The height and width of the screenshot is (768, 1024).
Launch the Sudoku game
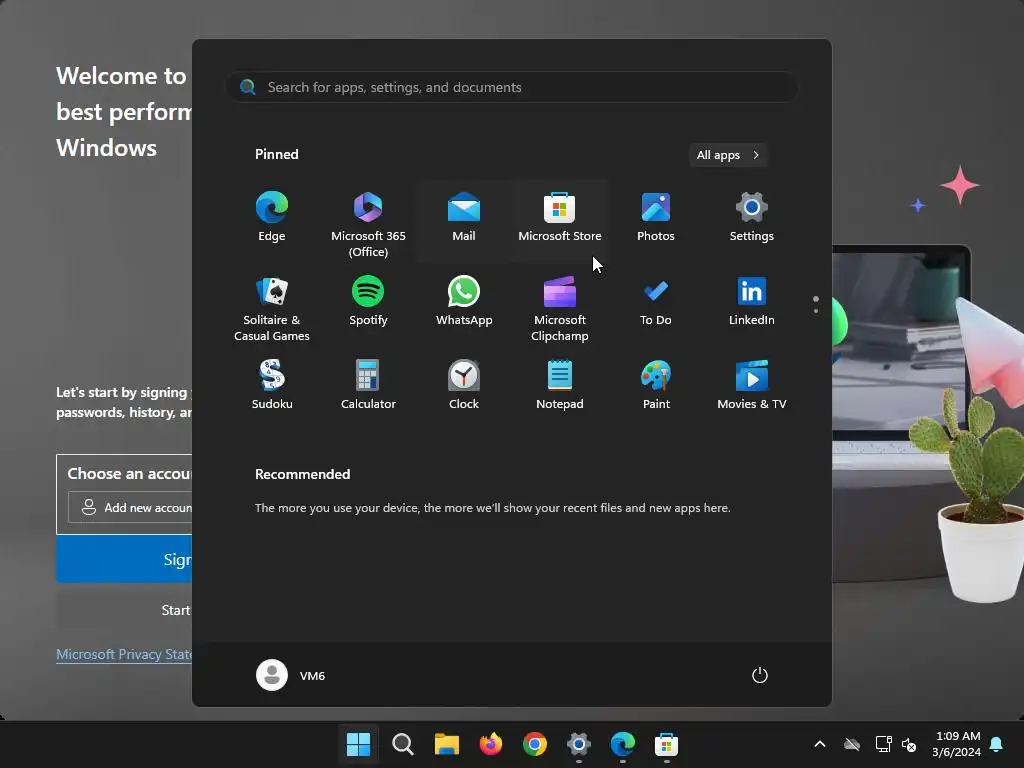[272, 386]
